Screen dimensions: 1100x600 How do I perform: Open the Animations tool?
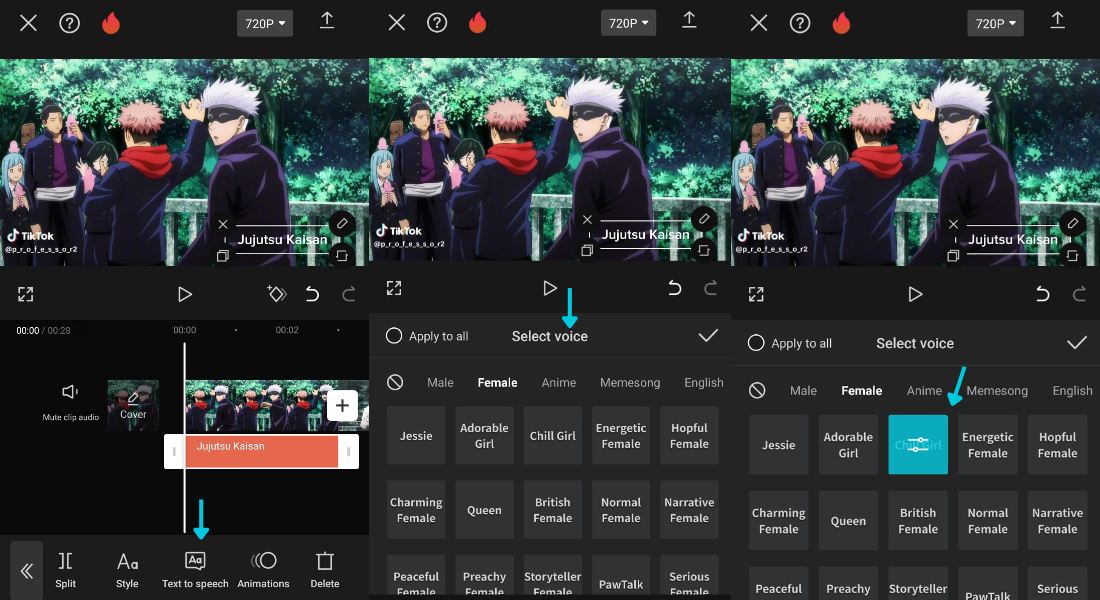(263, 570)
